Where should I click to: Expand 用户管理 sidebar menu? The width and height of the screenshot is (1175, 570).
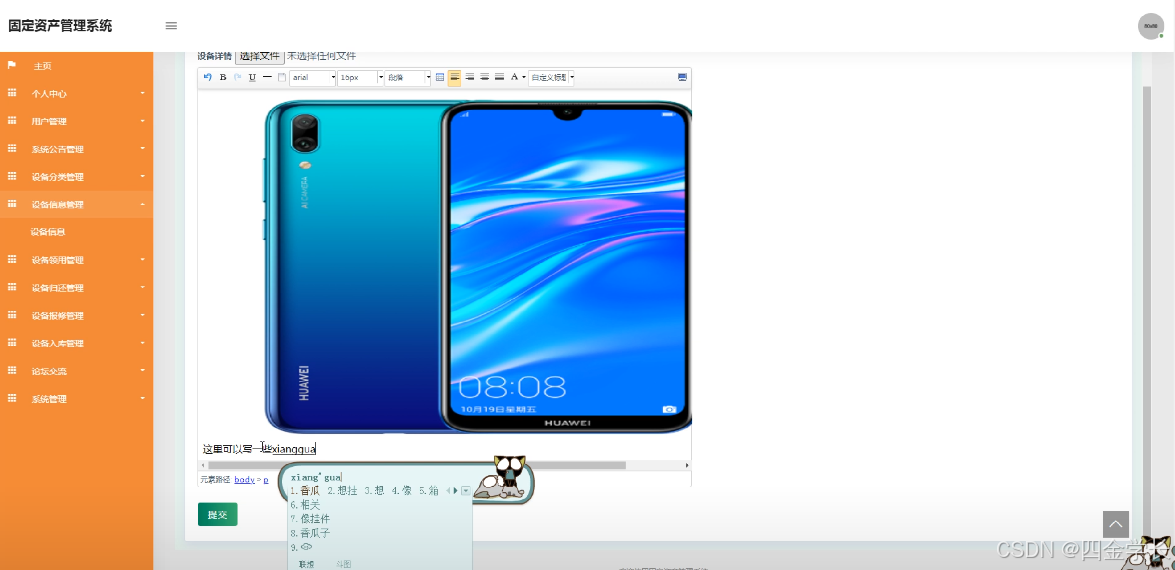(76, 121)
